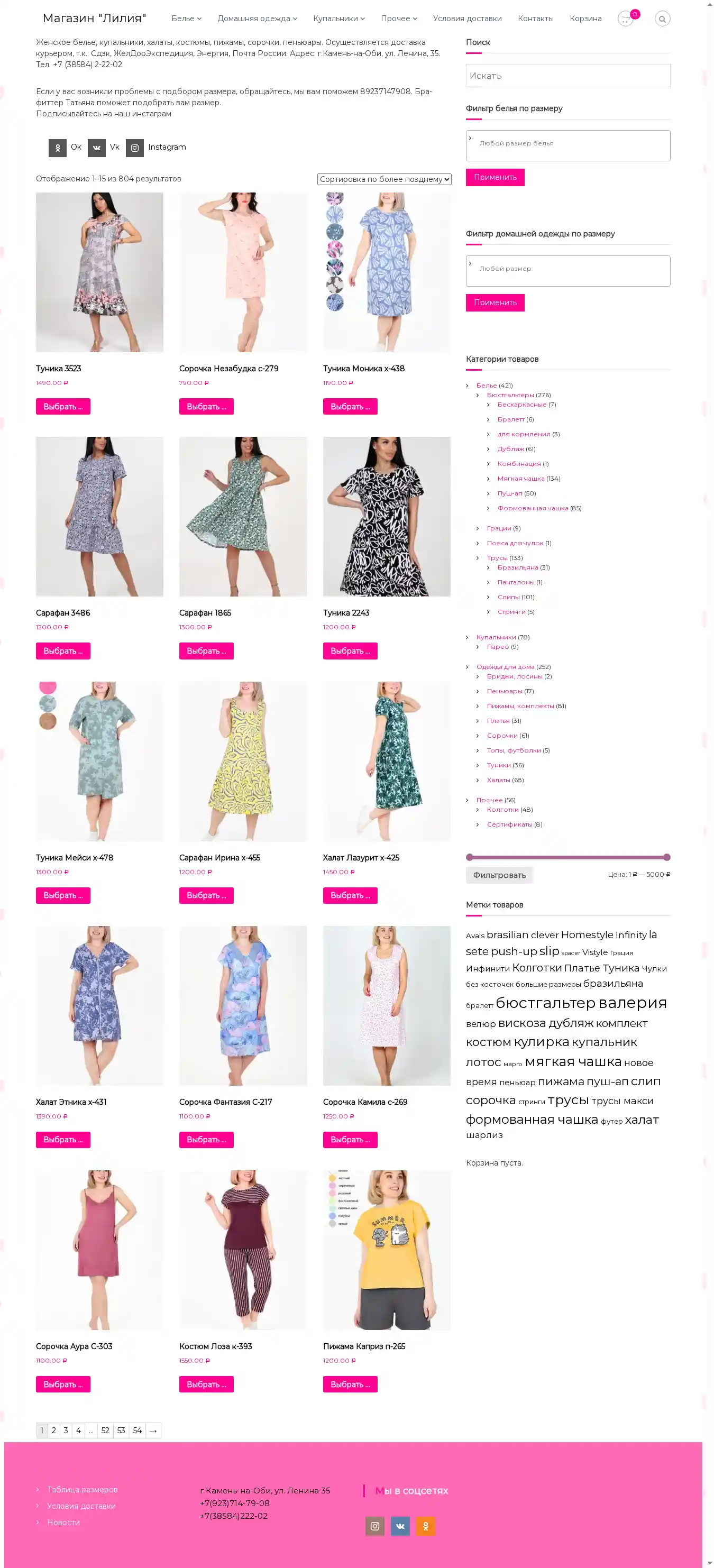Open the Белье menu in navigation
The width and height of the screenshot is (714, 1568).
186,19
